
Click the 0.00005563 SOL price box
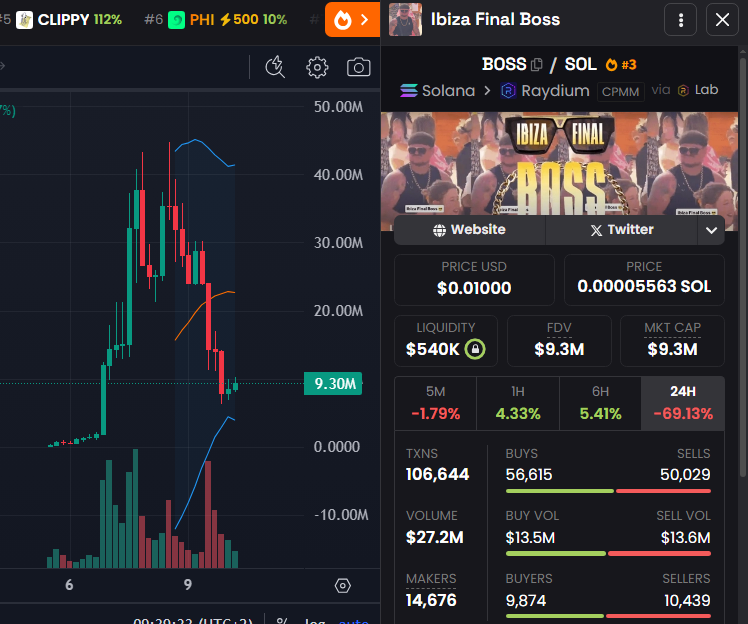[x=644, y=280]
